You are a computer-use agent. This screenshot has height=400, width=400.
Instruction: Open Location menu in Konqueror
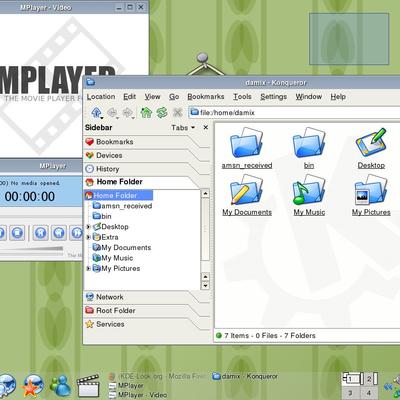[x=101, y=97]
